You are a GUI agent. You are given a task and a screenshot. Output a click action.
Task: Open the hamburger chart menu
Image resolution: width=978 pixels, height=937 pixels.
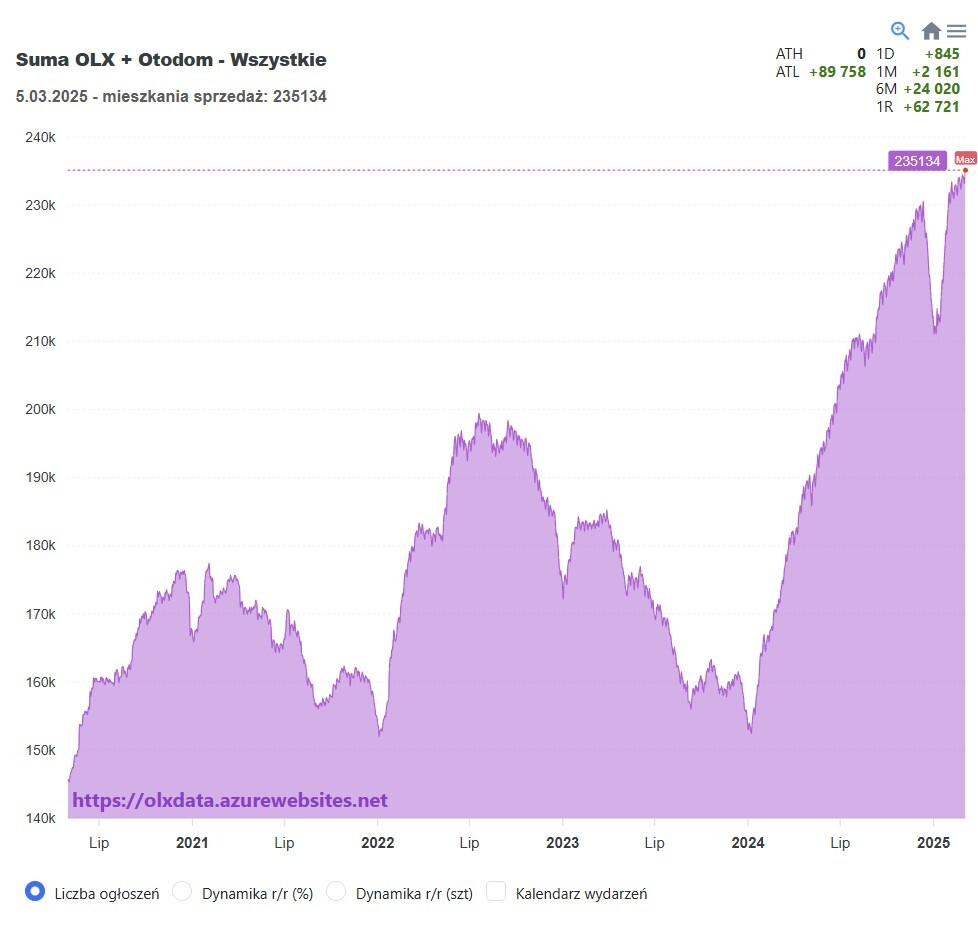click(957, 31)
